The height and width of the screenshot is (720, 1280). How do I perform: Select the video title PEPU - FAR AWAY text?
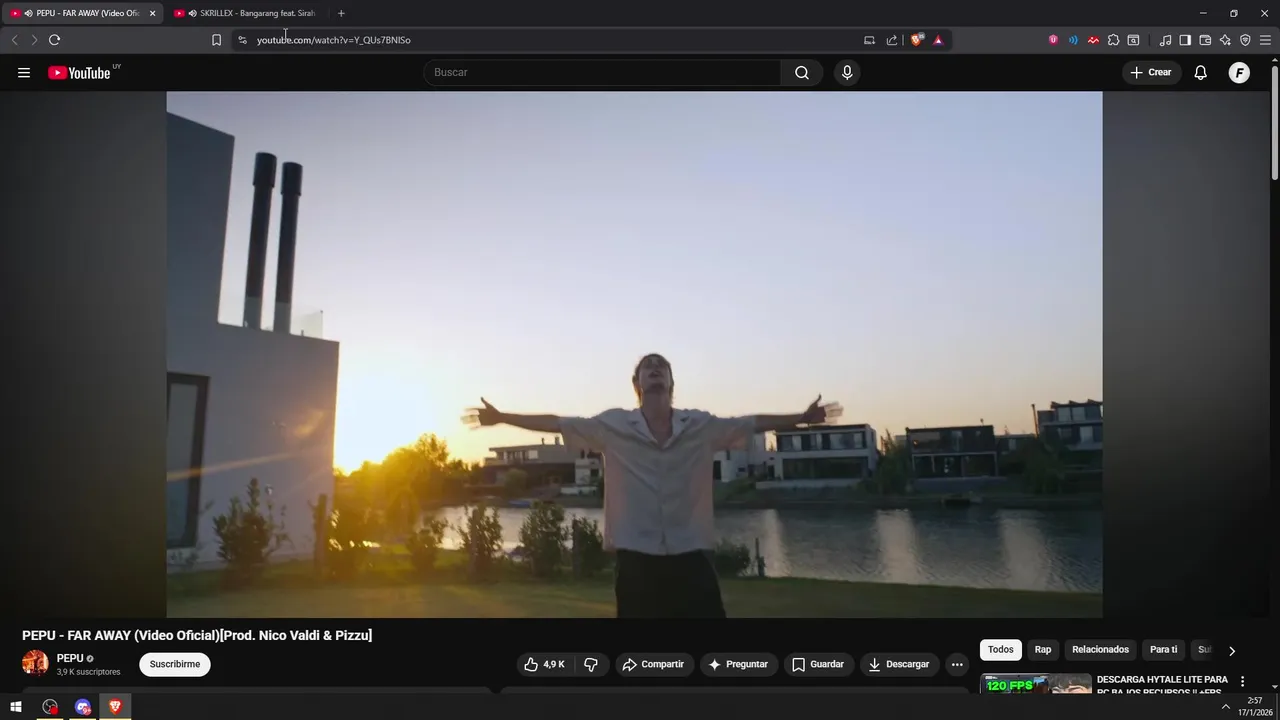pyautogui.click(x=197, y=635)
